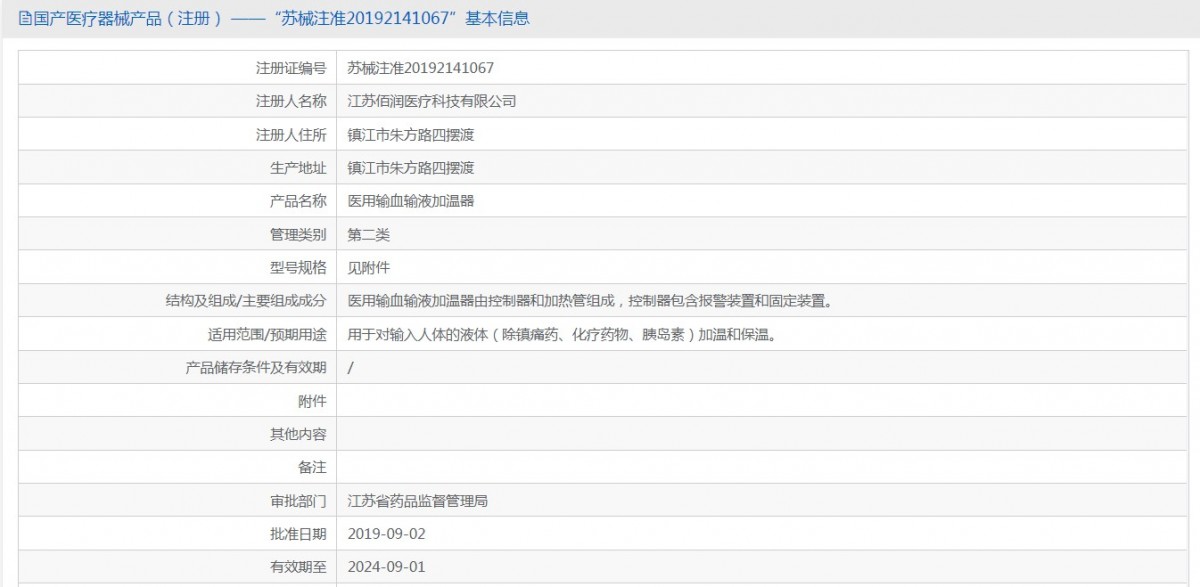Select the registrant address 镇江市朱方路四摆渡
Viewport: 1200px width, 587px height.
click(x=410, y=135)
